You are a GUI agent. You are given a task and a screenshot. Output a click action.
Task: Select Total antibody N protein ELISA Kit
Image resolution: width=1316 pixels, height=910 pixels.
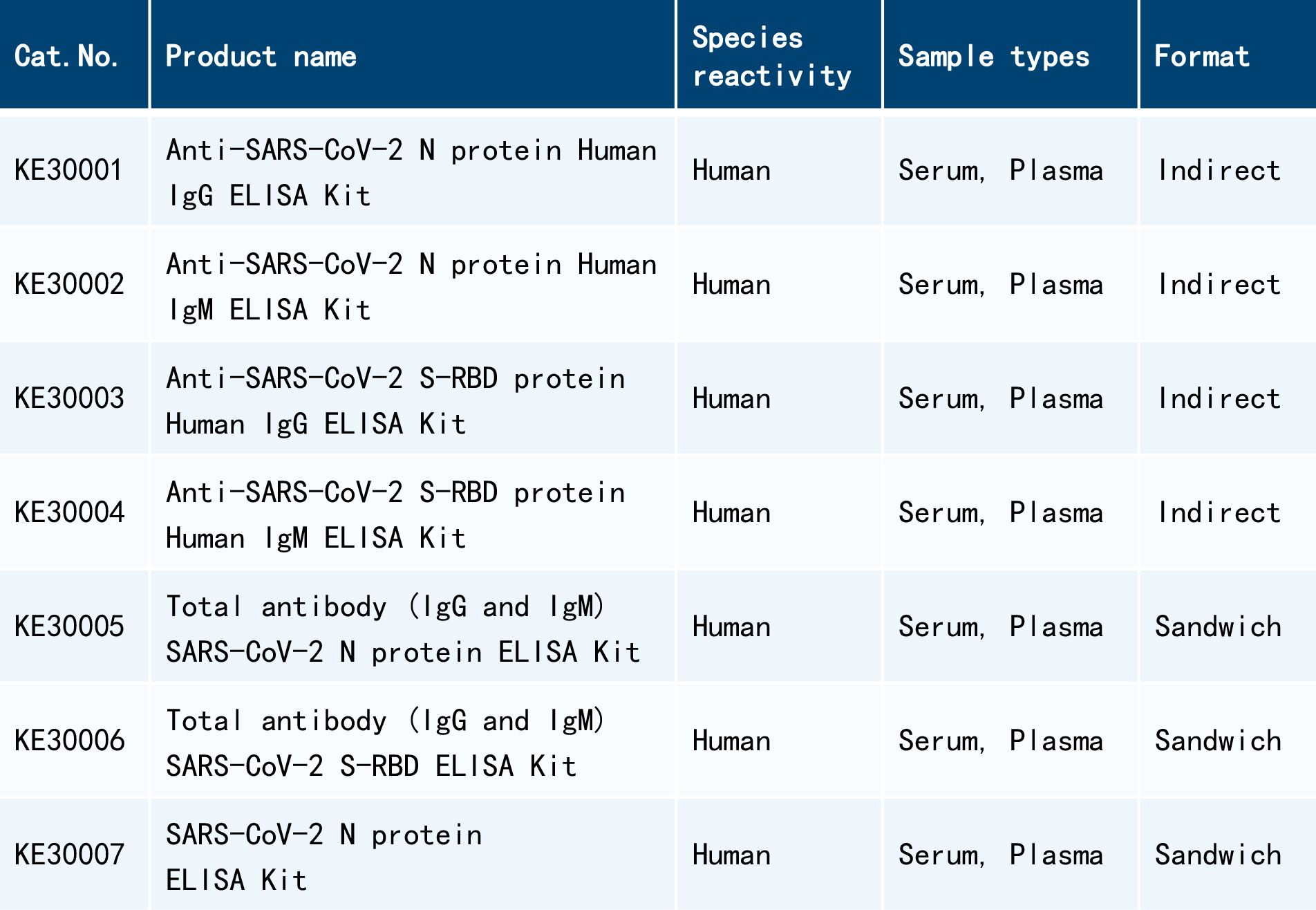(403, 629)
